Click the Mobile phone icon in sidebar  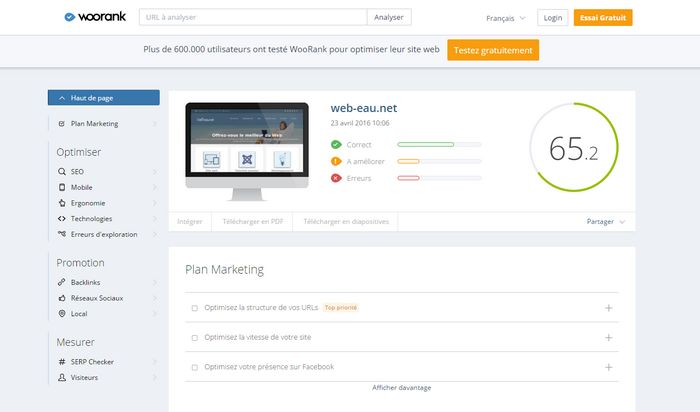62,187
